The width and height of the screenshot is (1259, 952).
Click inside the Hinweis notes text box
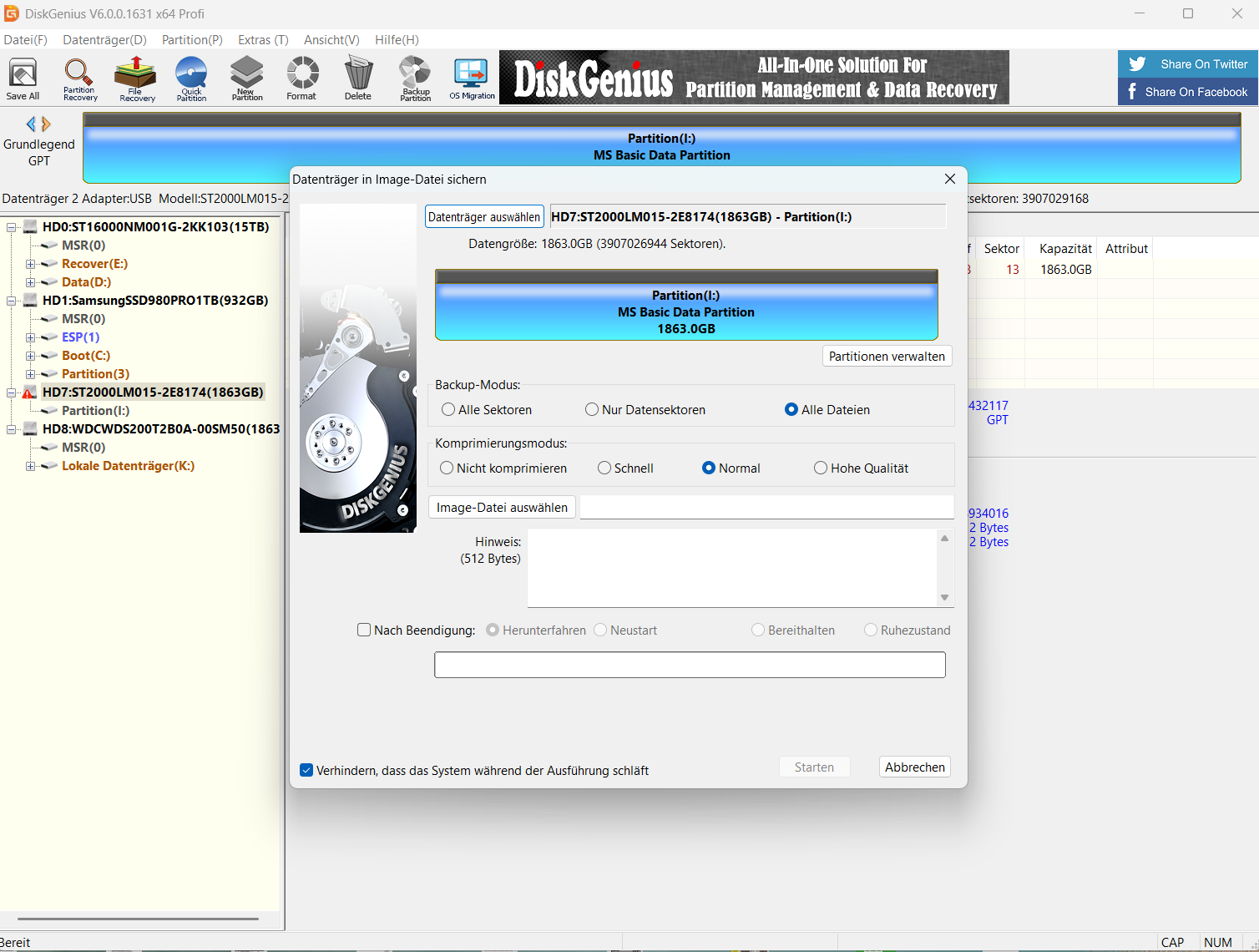[732, 568]
